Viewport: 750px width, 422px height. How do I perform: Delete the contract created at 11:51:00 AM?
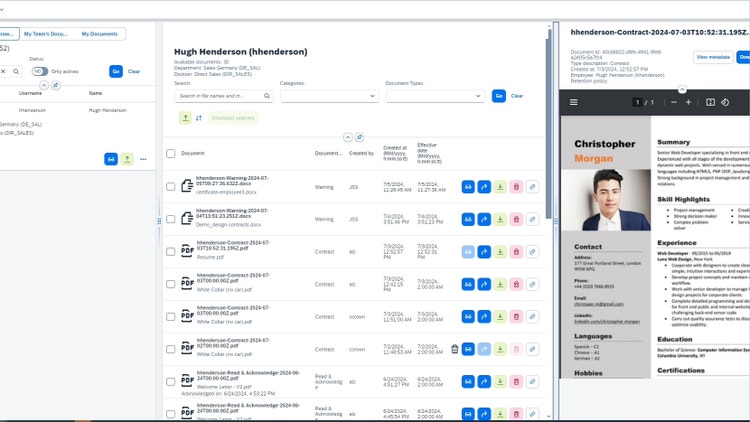click(516, 317)
